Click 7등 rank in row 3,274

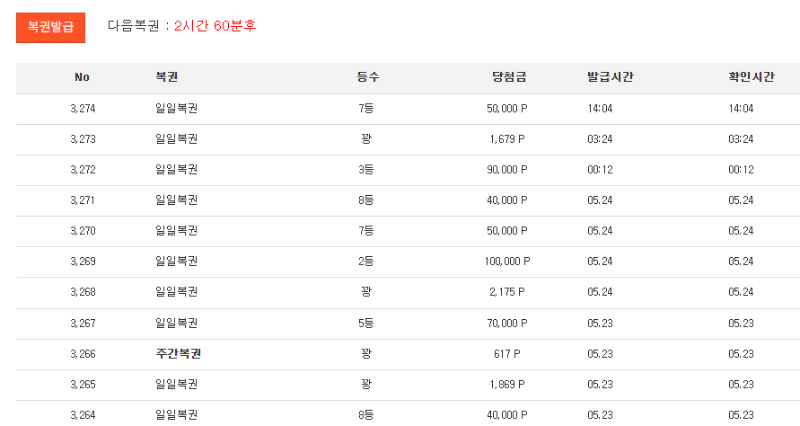[366, 108]
